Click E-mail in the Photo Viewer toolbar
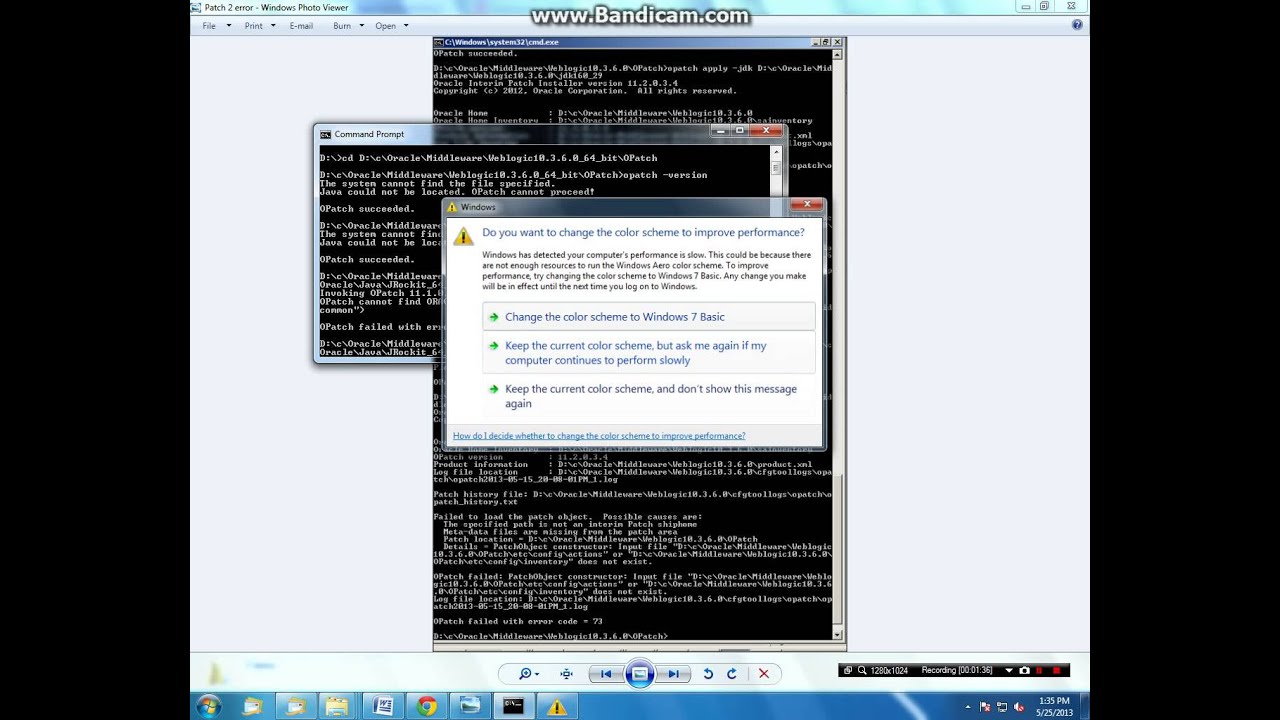1280x720 pixels. [301, 25]
